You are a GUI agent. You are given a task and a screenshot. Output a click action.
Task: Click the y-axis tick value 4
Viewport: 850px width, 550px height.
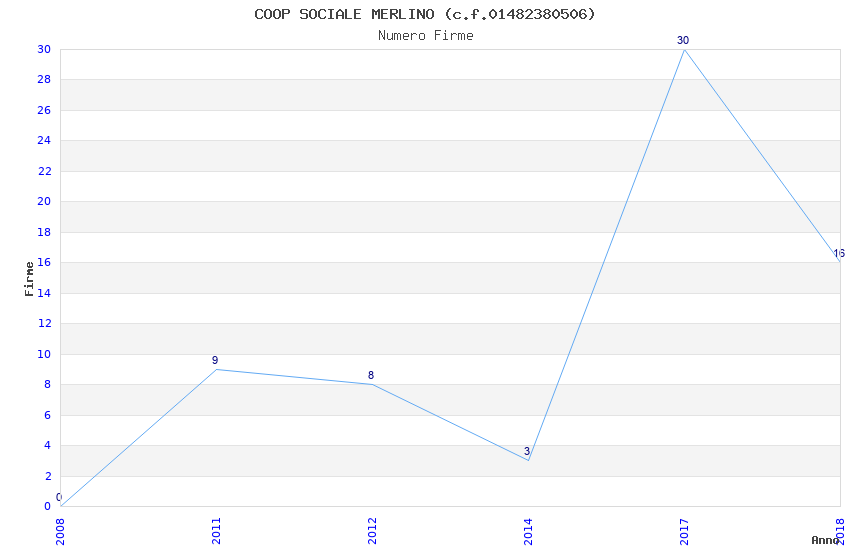pos(47,445)
